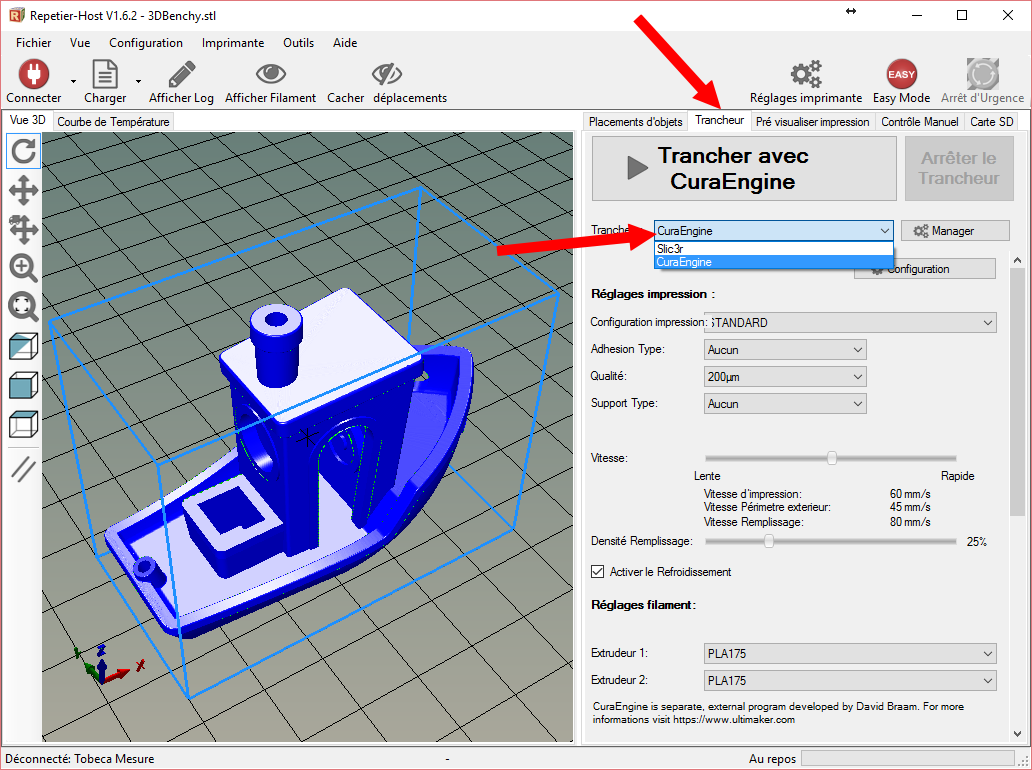This screenshot has width=1032, height=770.
Task: Switch to Contrôle Manuel tab
Action: point(919,121)
